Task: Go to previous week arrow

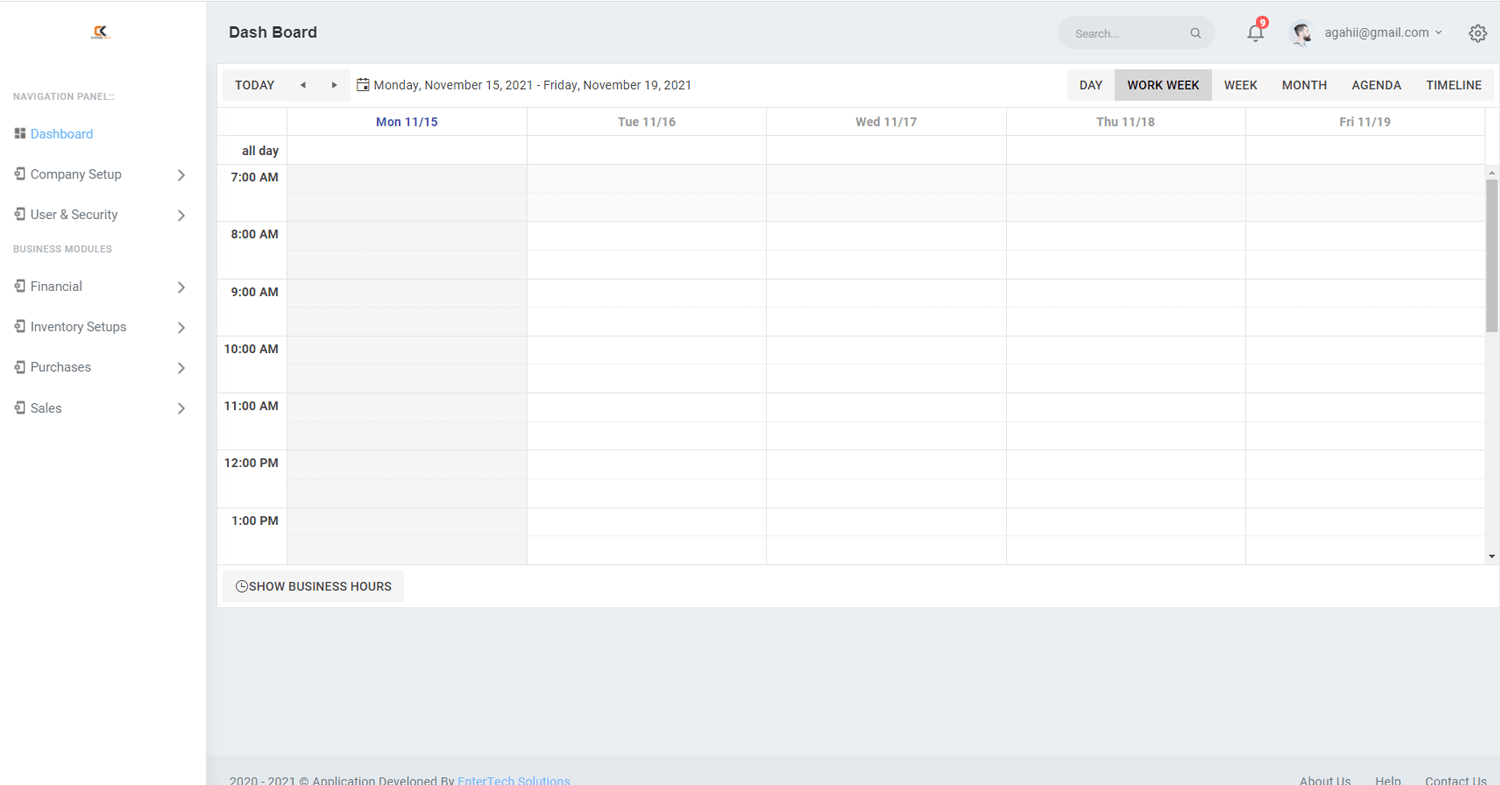Action: click(303, 85)
